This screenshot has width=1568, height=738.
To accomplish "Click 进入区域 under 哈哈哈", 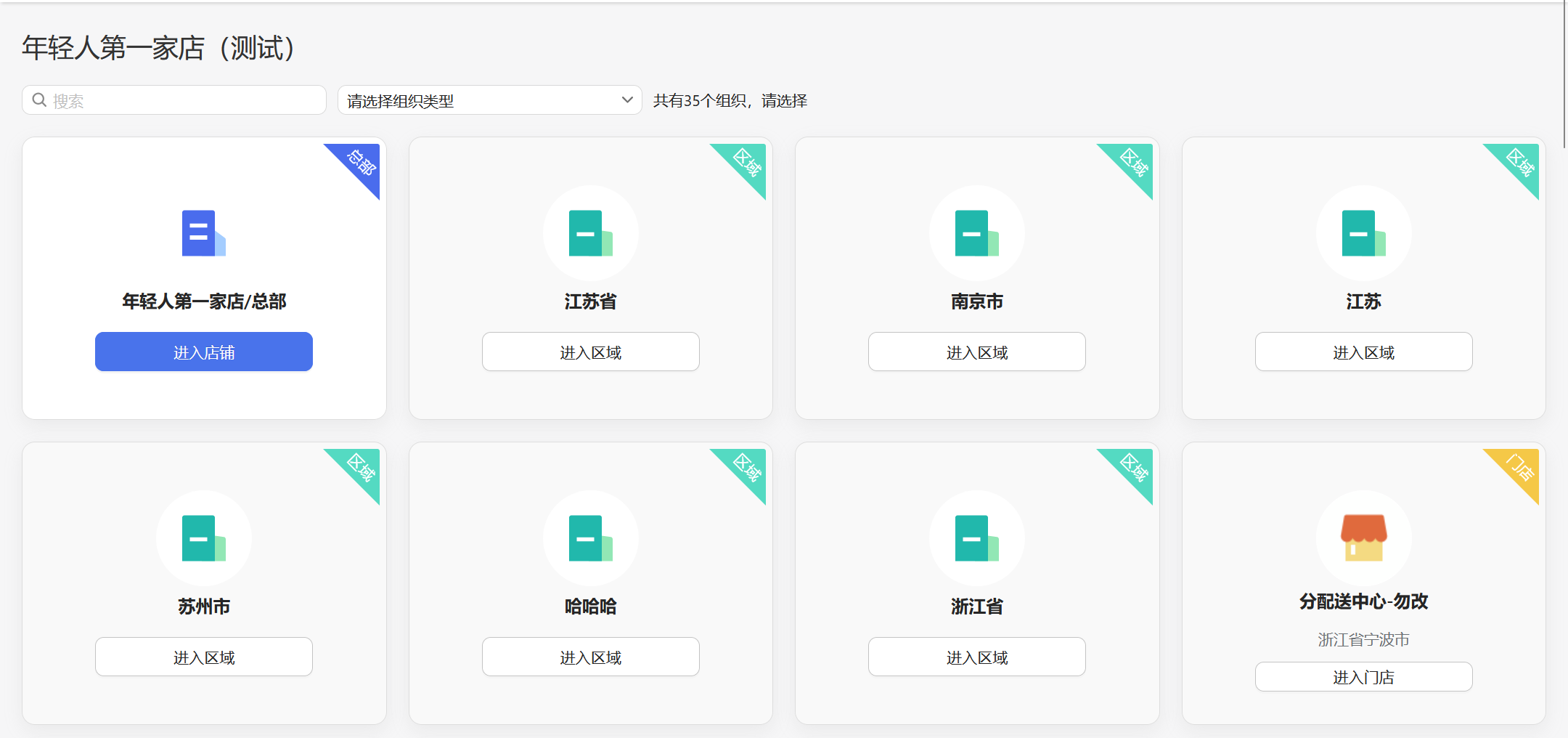I will [591, 657].
